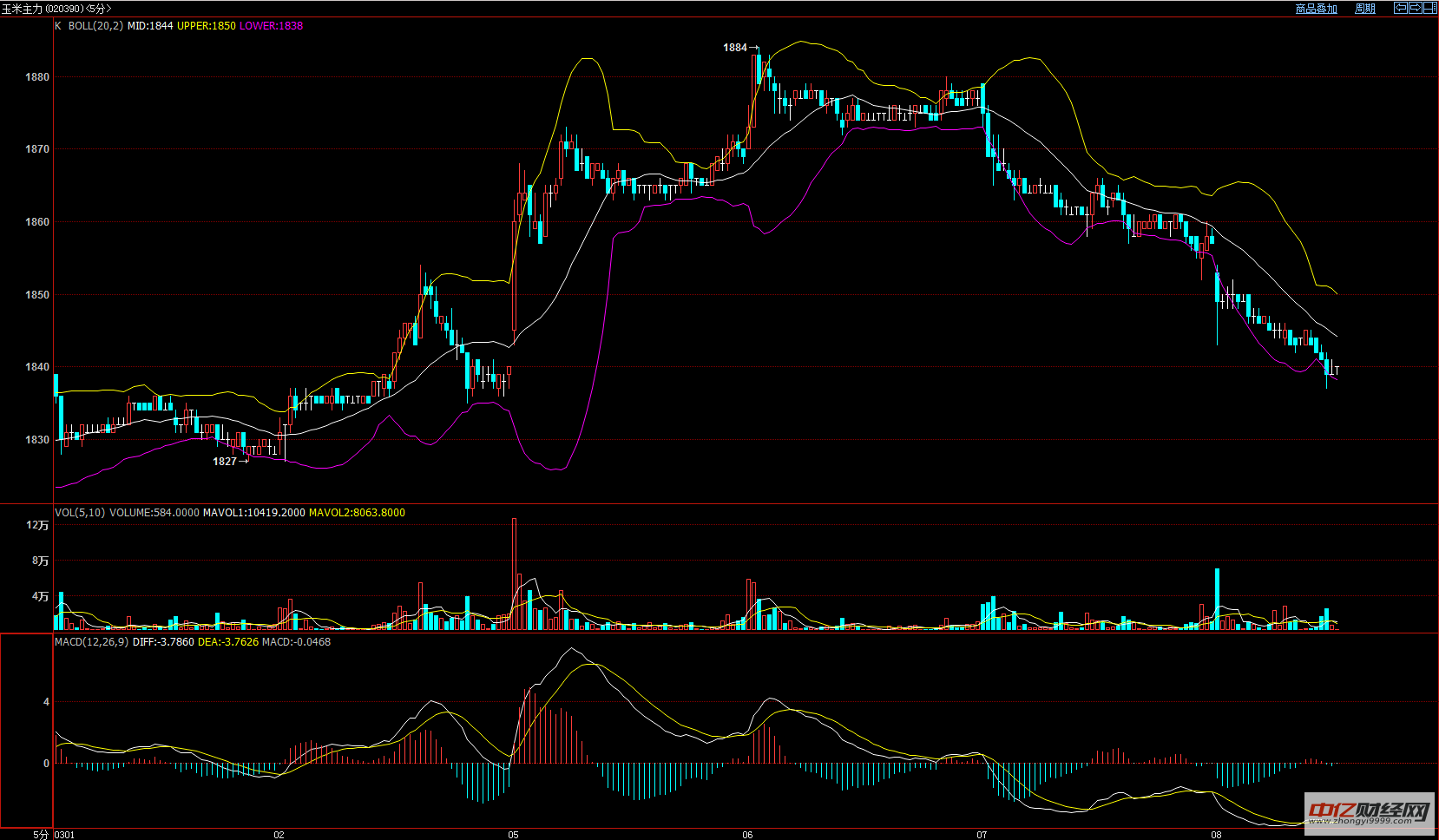Image resolution: width=1439 pixels, height=840 pixels.
Task: Click the 02 date marker on time axis
Action: coord(279,835)
